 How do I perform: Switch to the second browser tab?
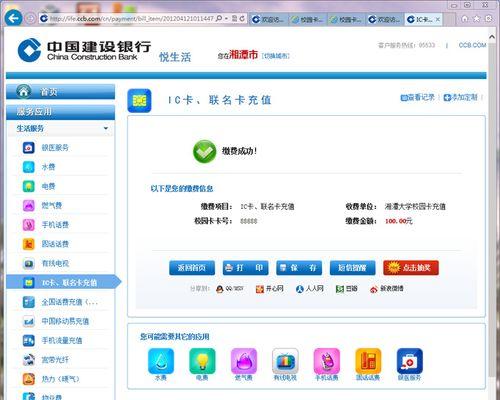(x=308, y=19)
